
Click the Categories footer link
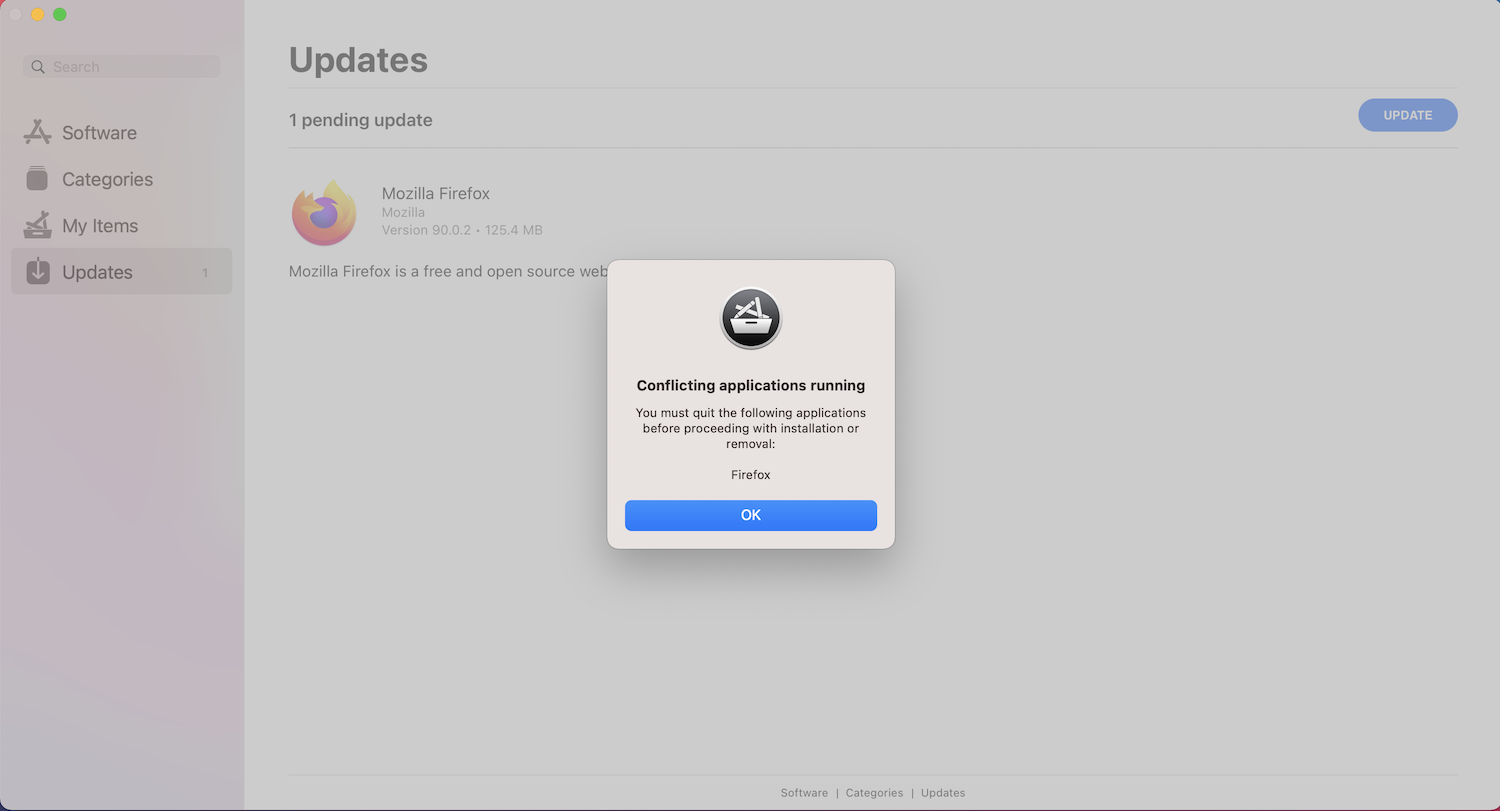(x=874, y=793)
